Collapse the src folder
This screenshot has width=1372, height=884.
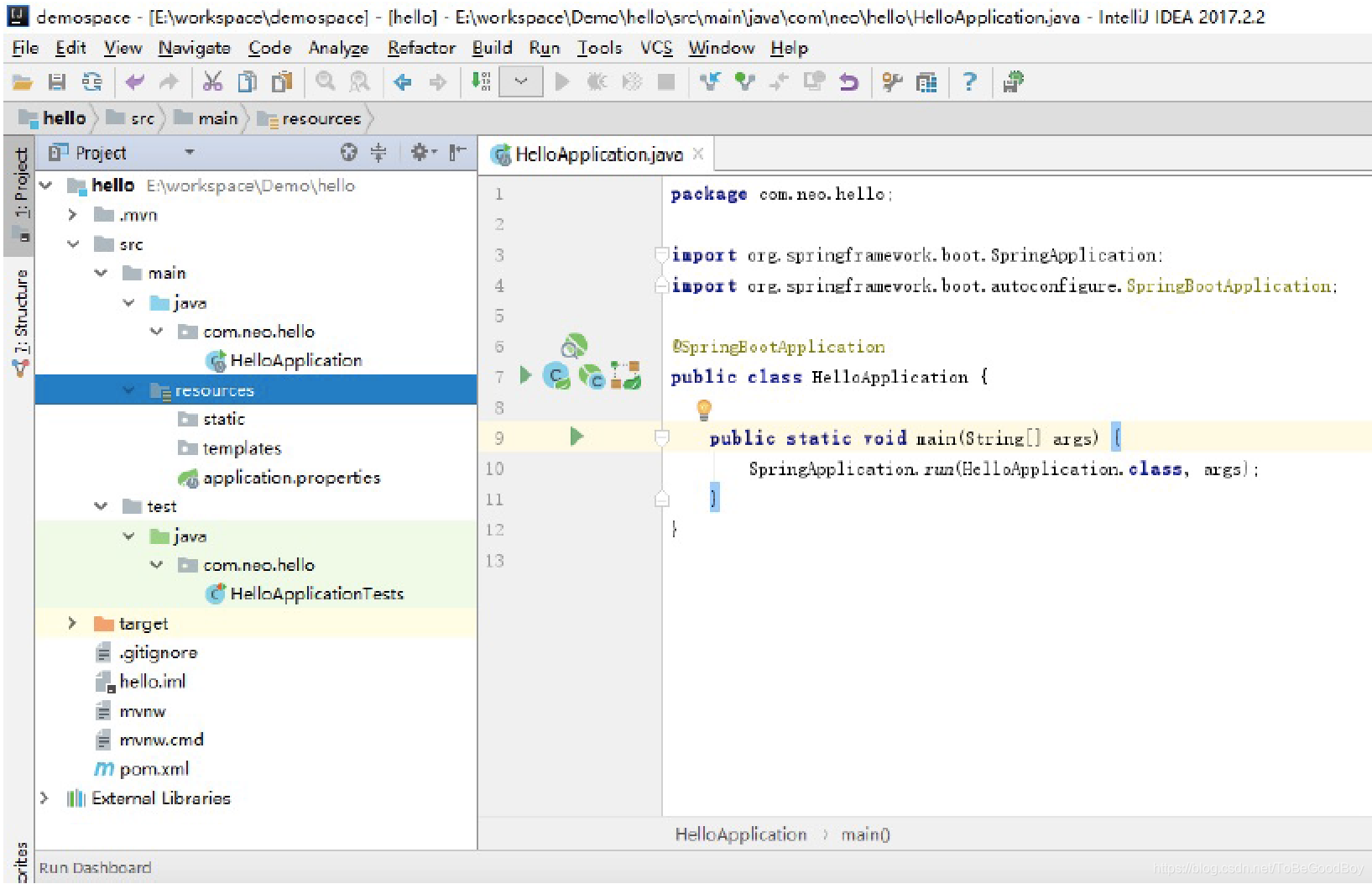pos(73,244)
